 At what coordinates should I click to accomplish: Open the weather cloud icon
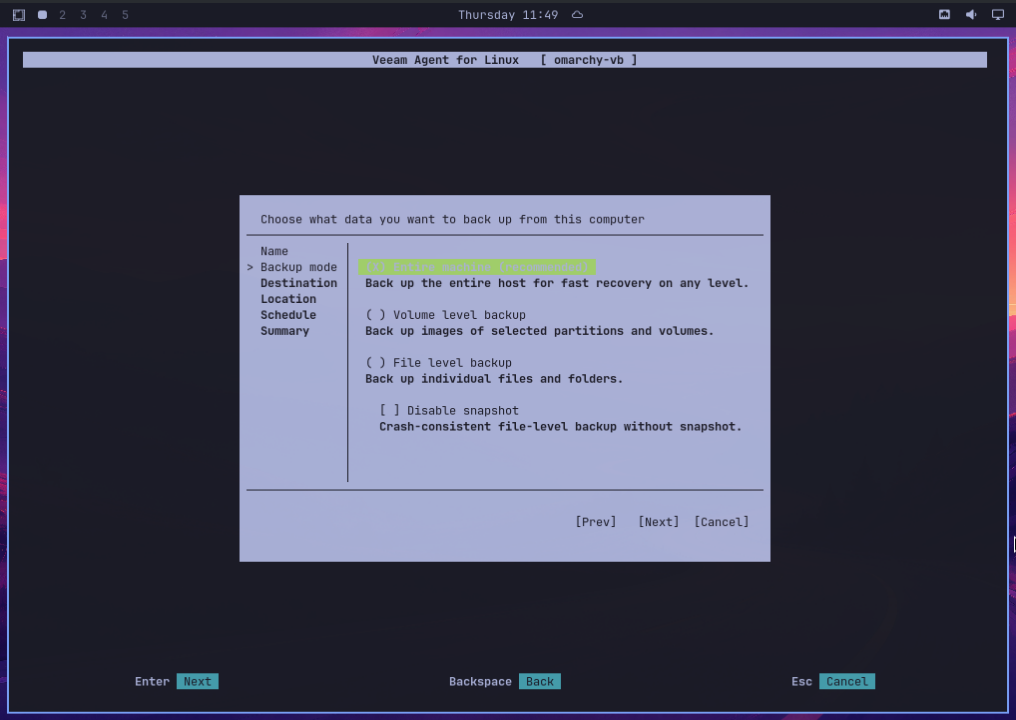tap(577, 15)
